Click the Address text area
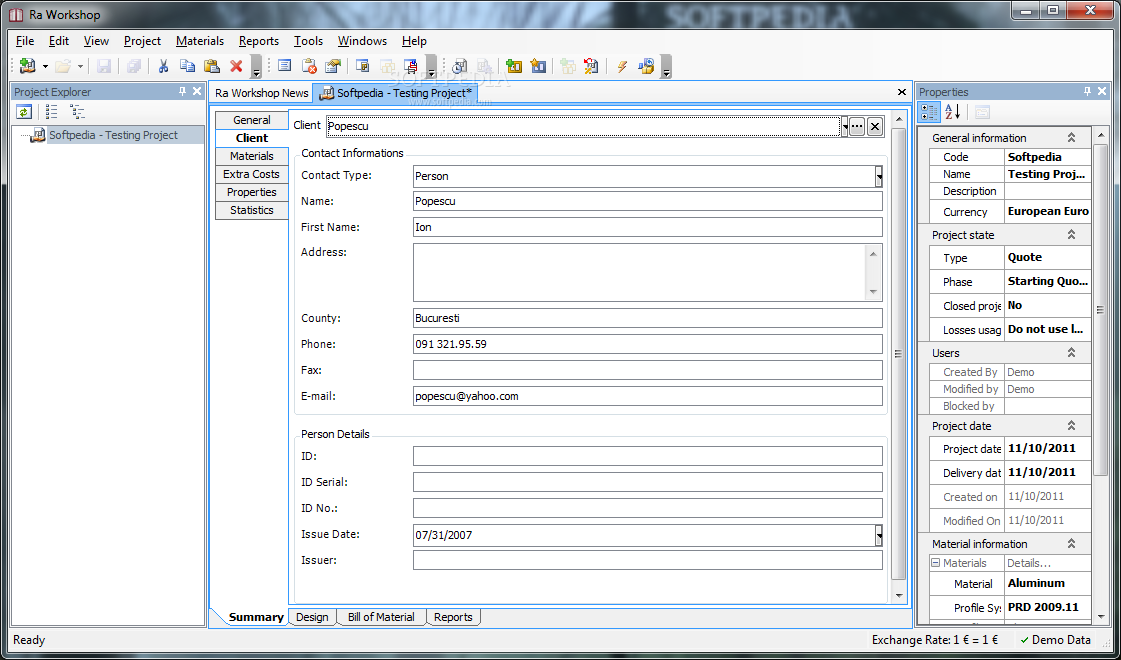This screenshot has width=1121, height=660. coord(648,272)
